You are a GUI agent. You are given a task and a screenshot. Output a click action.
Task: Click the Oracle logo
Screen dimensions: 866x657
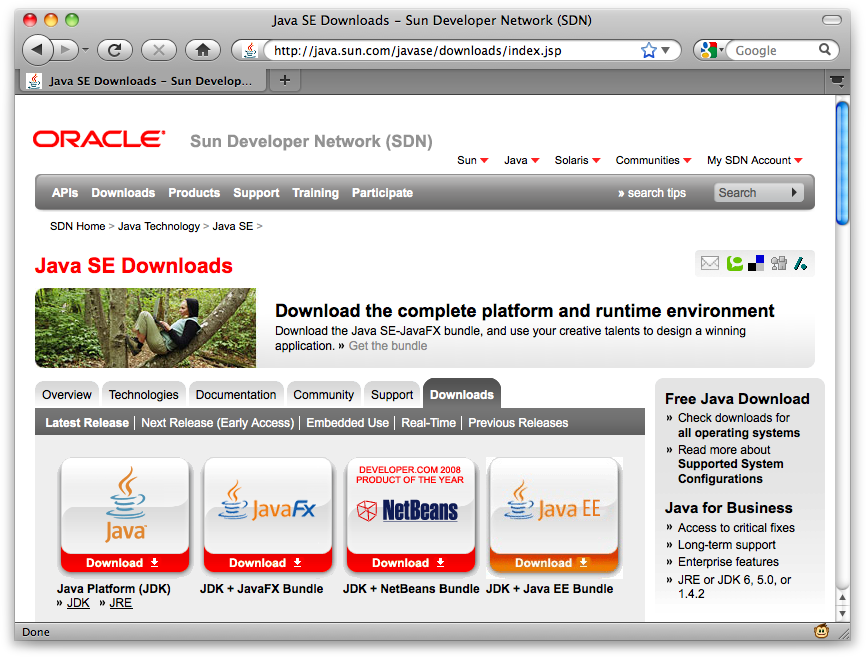point(99,139)
